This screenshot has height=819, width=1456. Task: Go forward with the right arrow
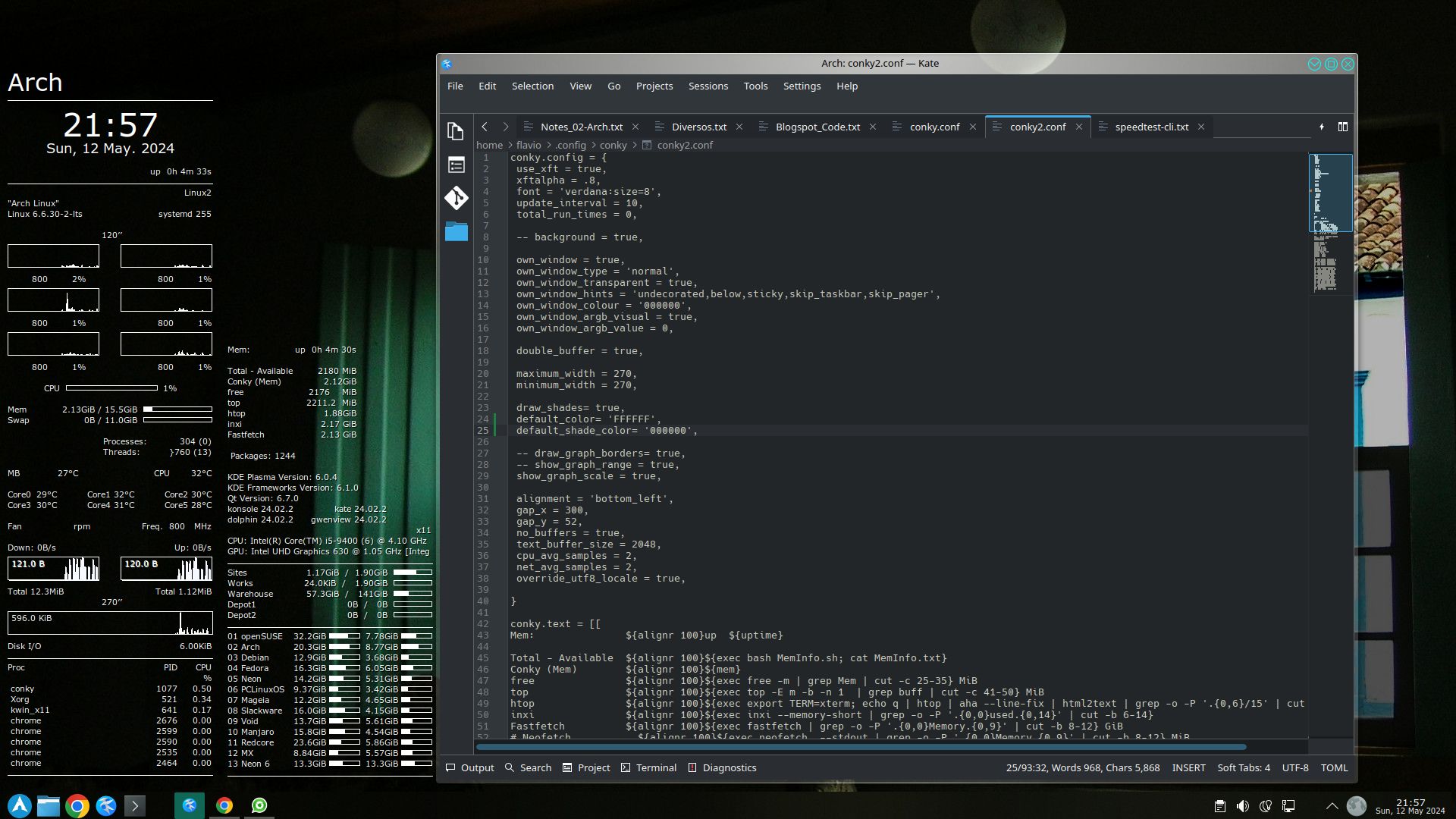click(x=506, y=127)
